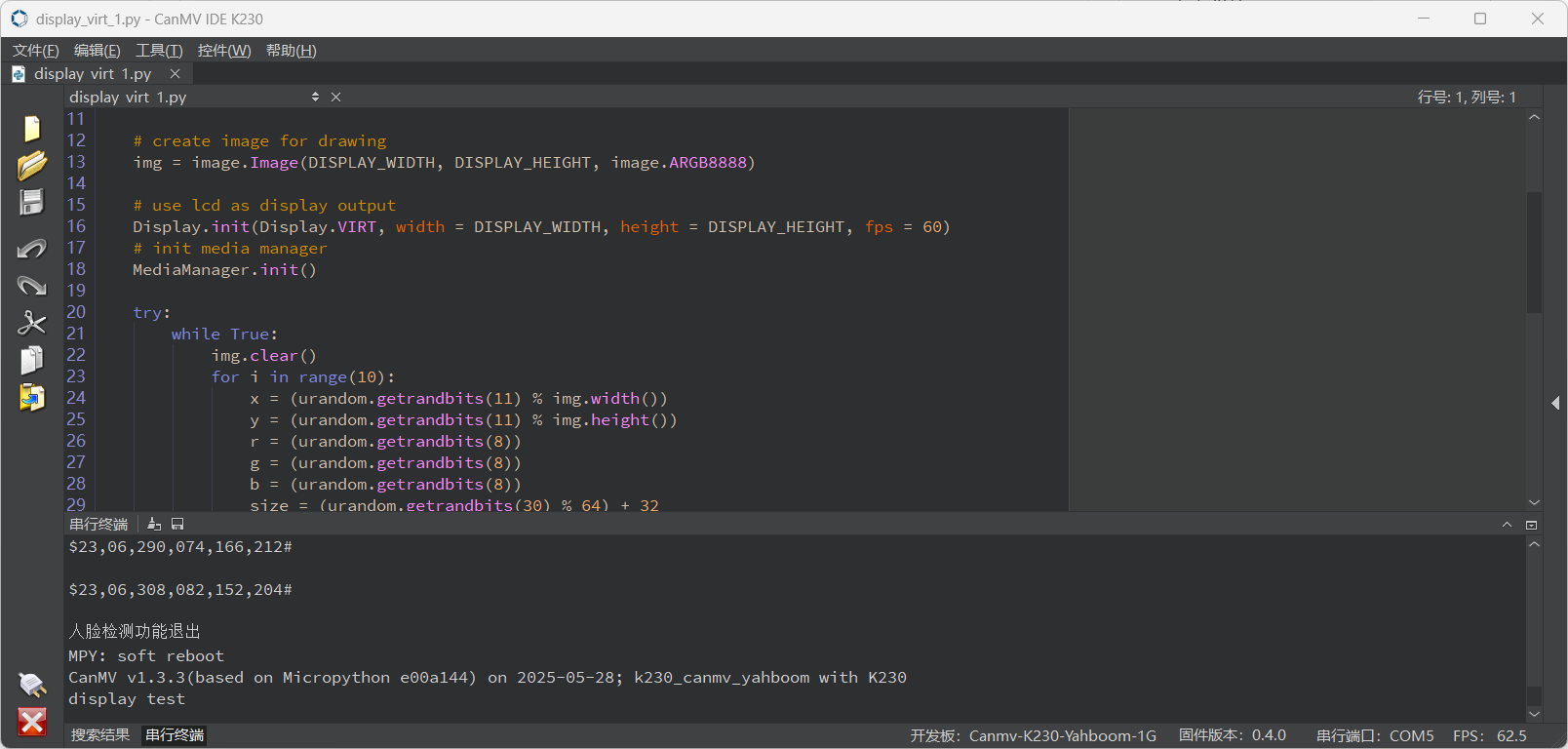This screenshot has height=749, width=1568.
Task: Open the file selector dropdown for display_virt_1.py
Action: pos(315,97)
